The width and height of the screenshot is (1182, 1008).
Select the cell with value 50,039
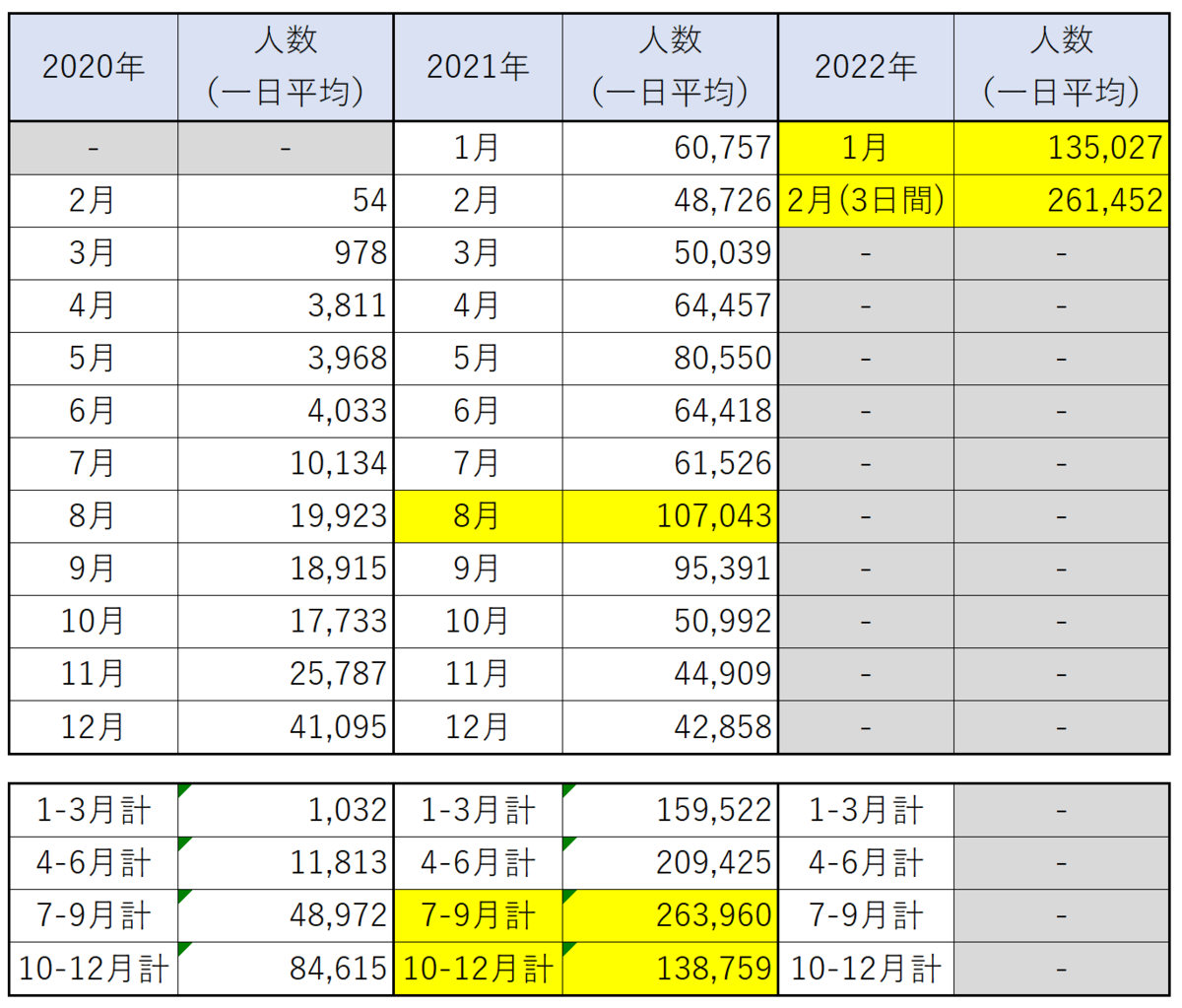670,253
